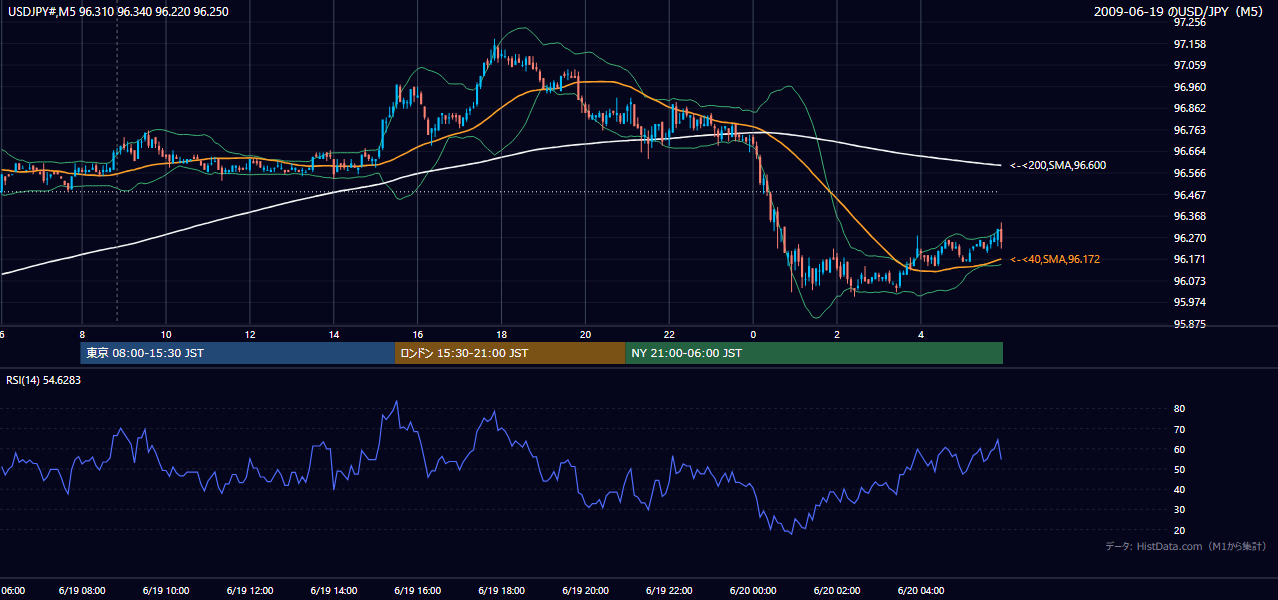This screenshot has width=1278, height=600.
Task: Click the 6/20 04:00 time axis label
Action: (921, 591)
